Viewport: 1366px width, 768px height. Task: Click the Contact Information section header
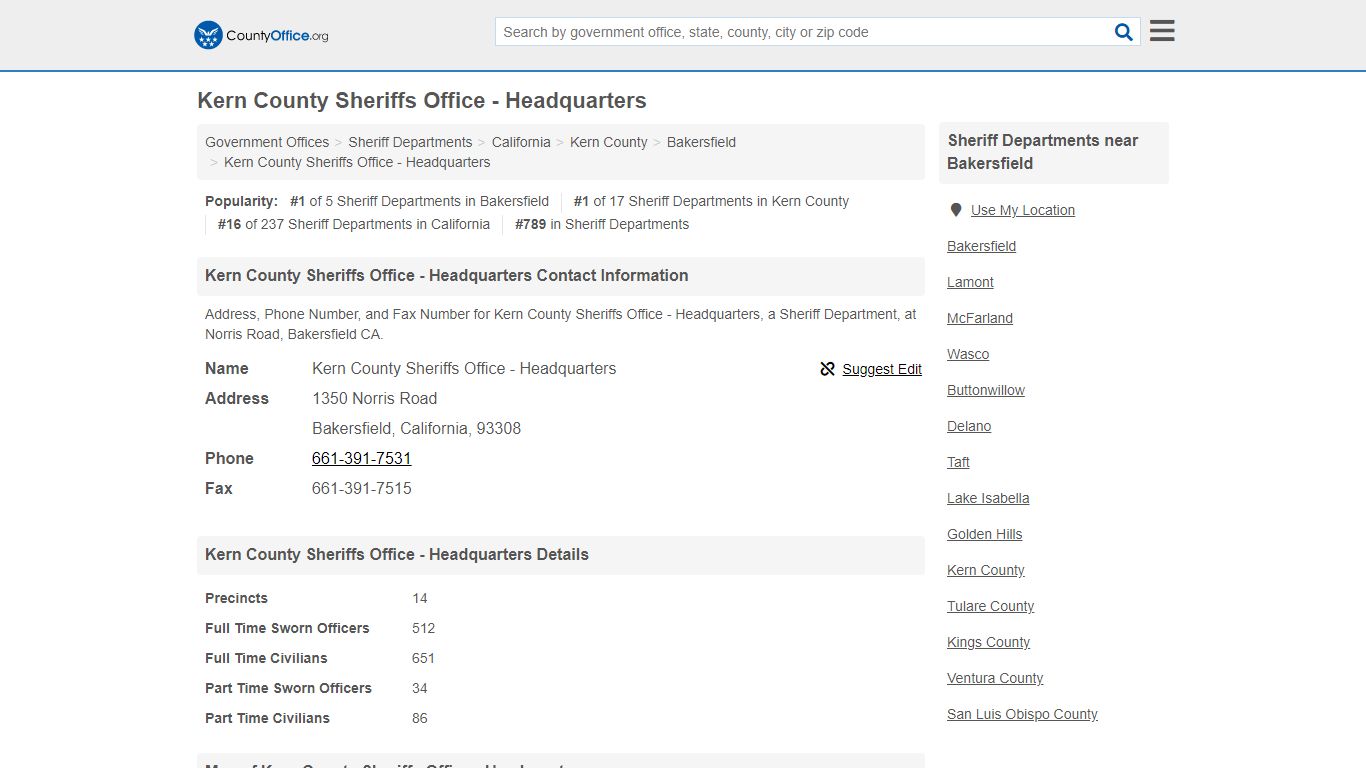(x=561, y=276)
